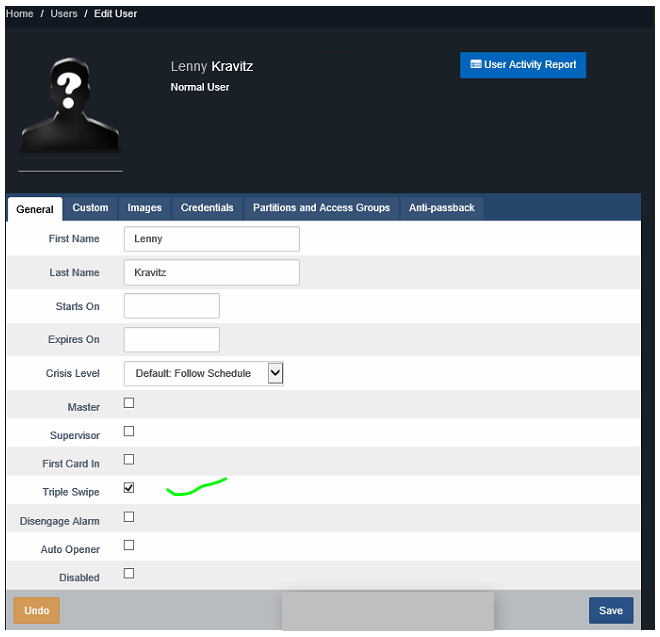Switch to the Anti-passback tab
Screen dimensions: 660x637
click(441, 208)
